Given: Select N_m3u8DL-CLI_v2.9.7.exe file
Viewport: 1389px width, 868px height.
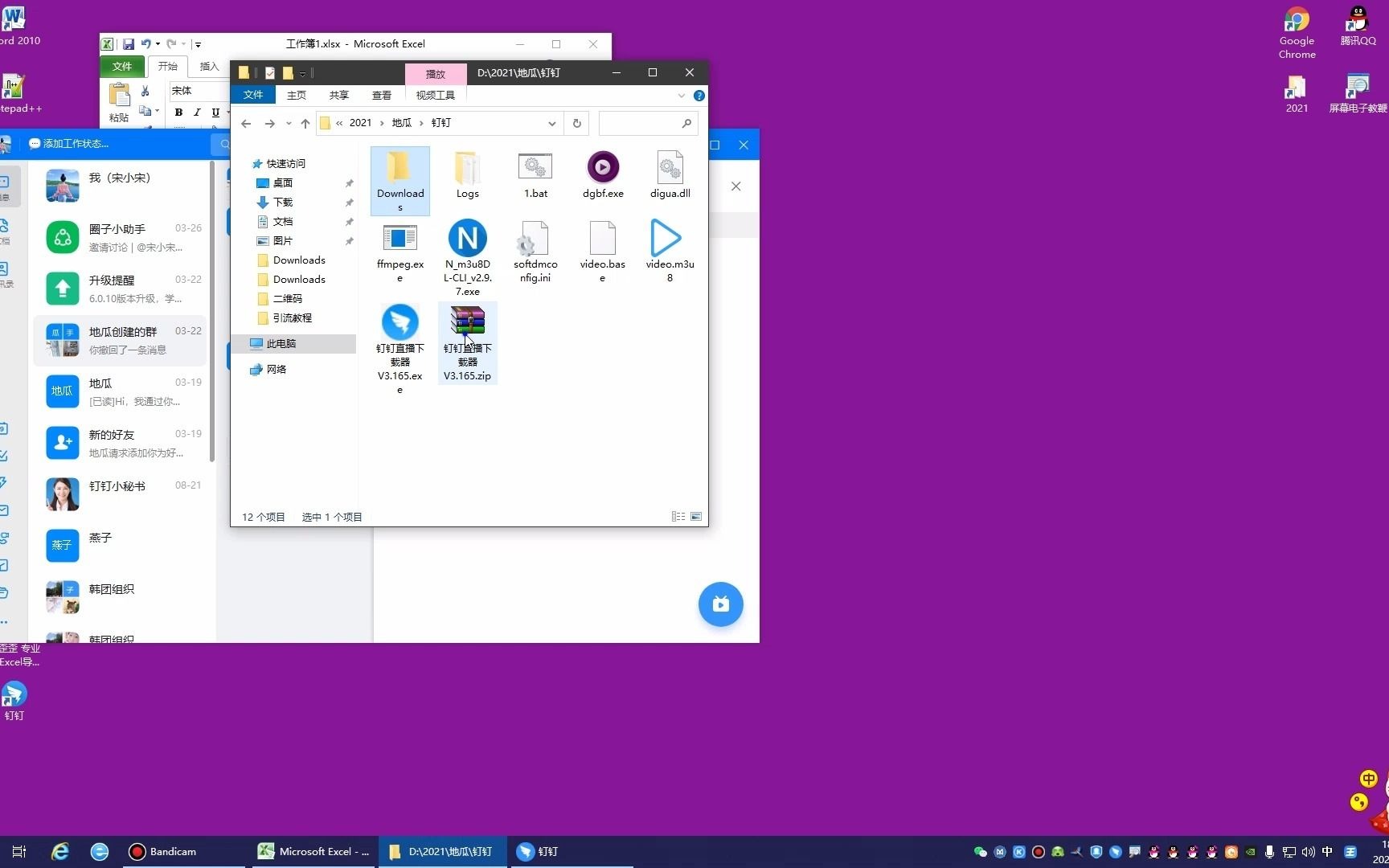Looking at the screenshot, I should tap(467, 258).
